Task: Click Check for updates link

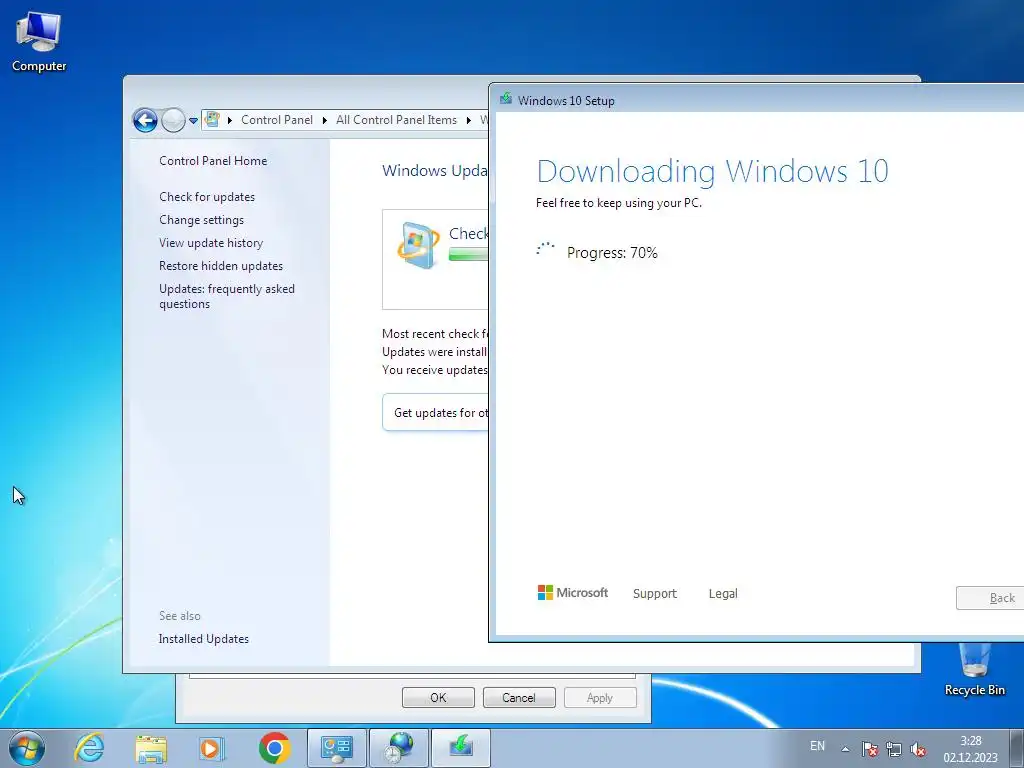Action: (207, 197)
